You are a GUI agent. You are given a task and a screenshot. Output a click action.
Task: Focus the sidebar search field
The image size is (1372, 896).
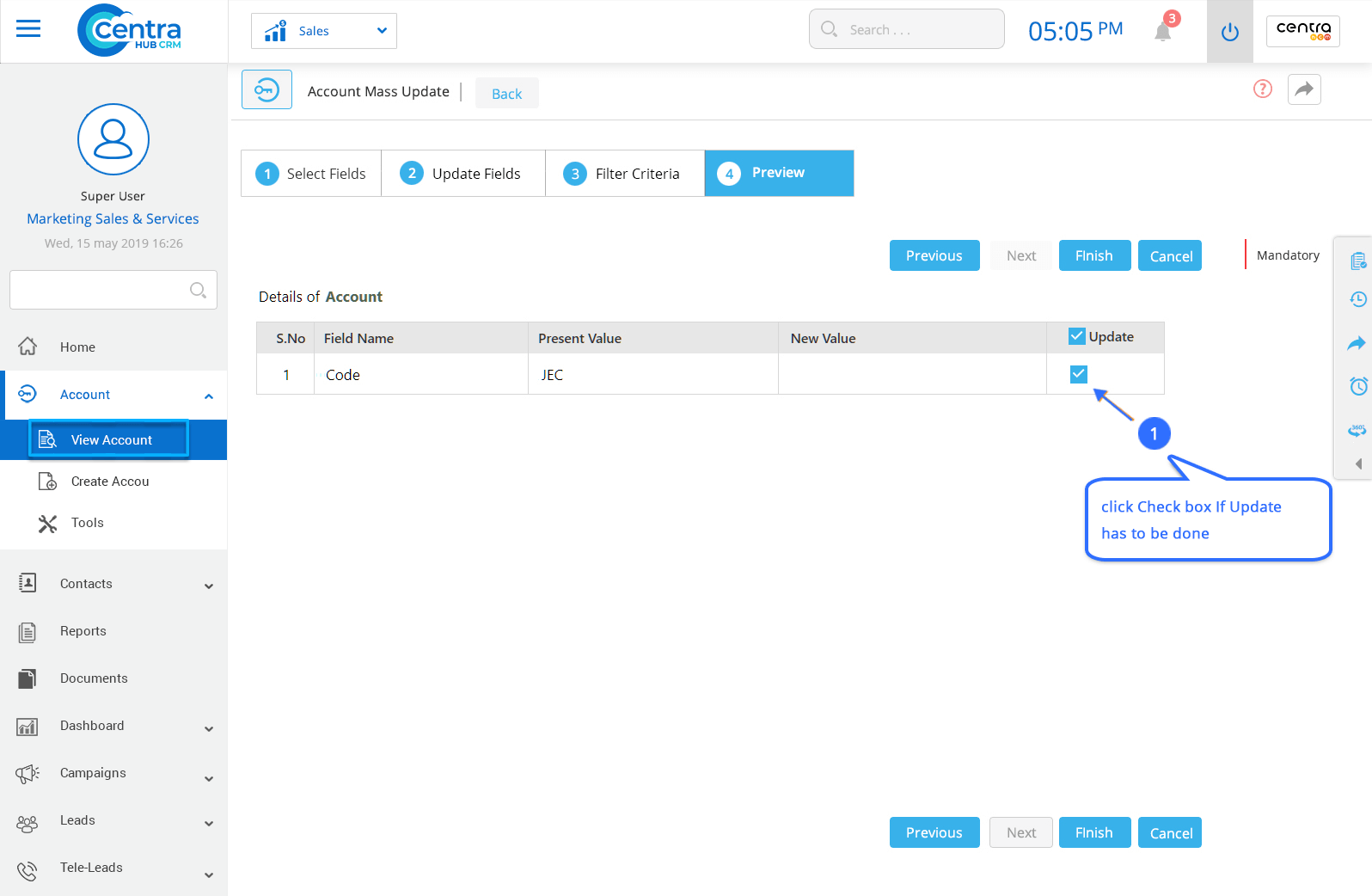pyautogui.click(x=113, y=290)
